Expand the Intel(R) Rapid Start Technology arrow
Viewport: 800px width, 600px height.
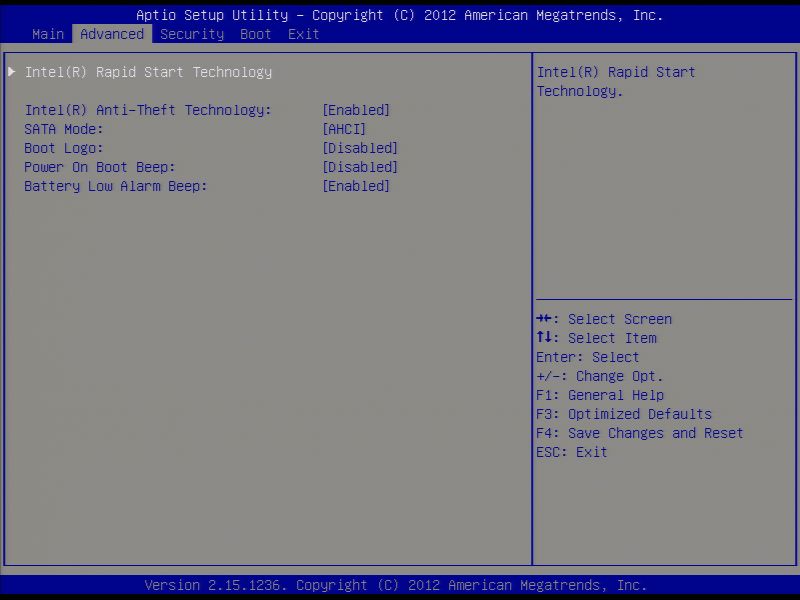coord(12,72)
